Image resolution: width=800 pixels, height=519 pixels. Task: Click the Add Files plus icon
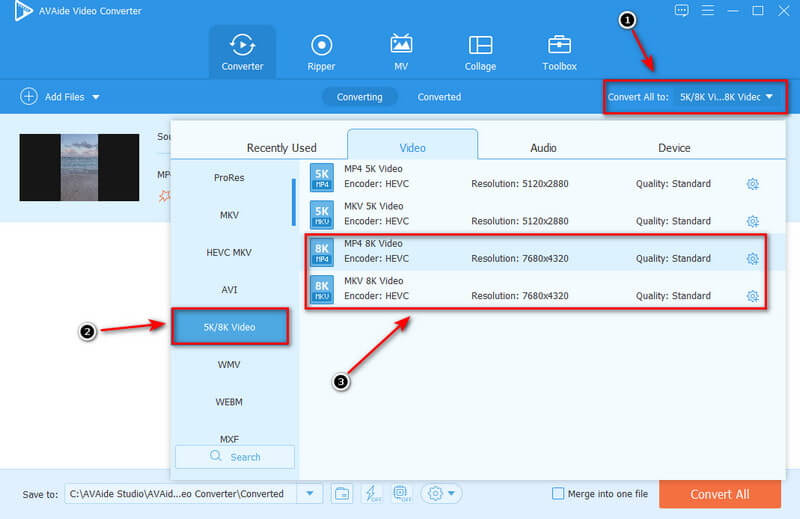pos(29,96)
